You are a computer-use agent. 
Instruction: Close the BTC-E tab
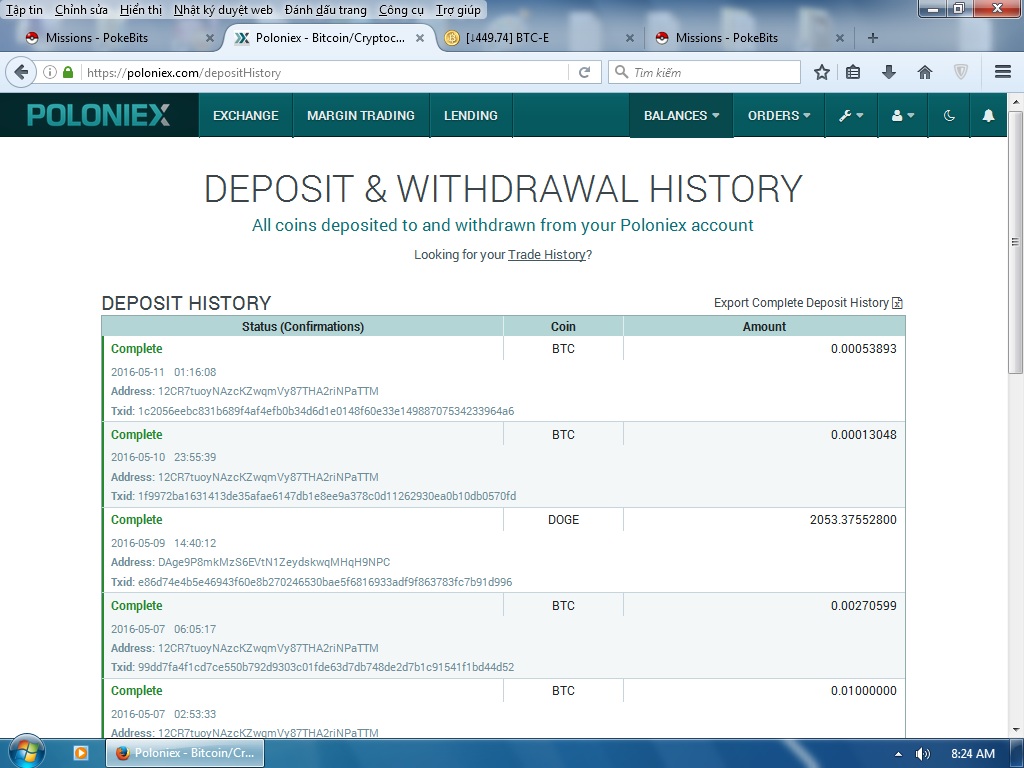click(630, 38)
